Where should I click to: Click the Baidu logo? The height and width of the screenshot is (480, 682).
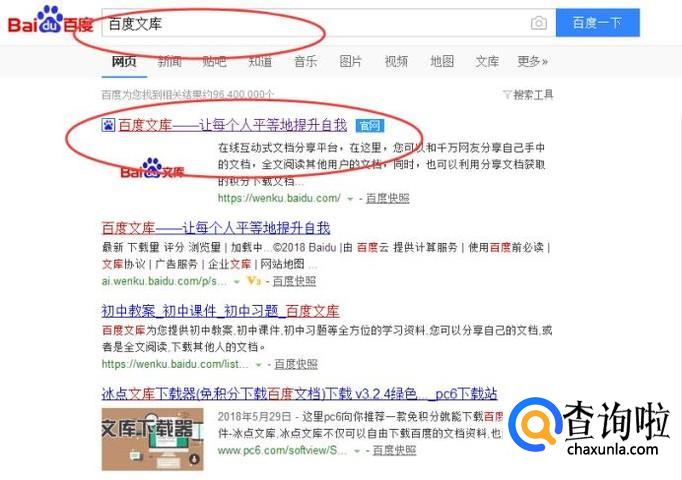tap(50, 21)
